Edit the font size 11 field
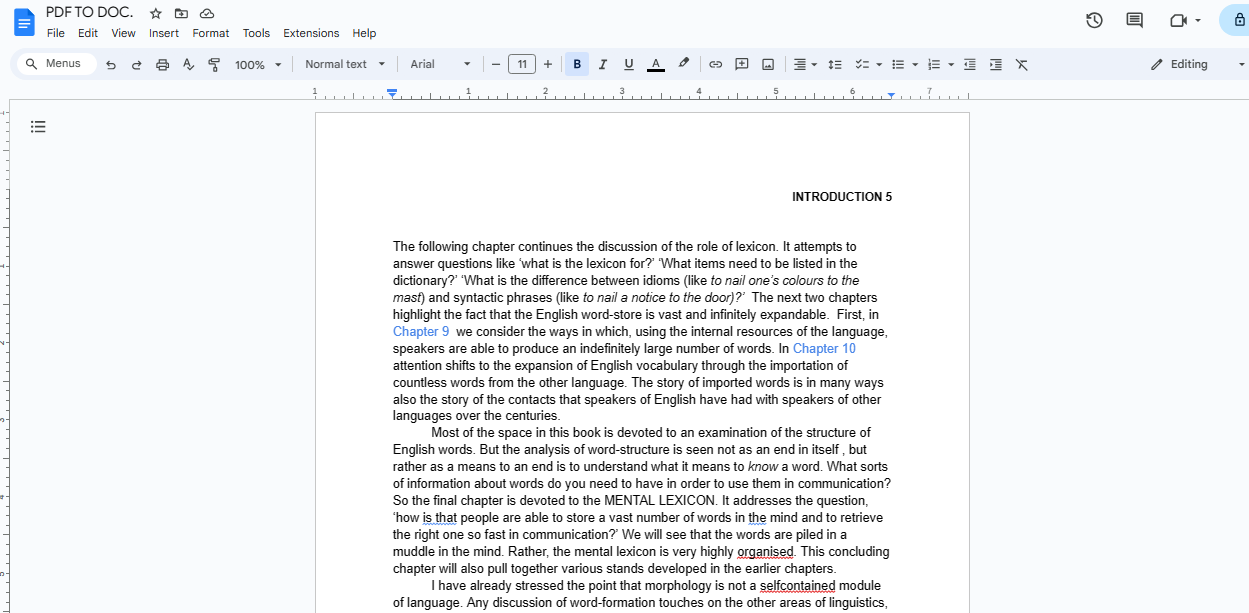The height and width of the screenshot is (613, 1249). [522, 64]
